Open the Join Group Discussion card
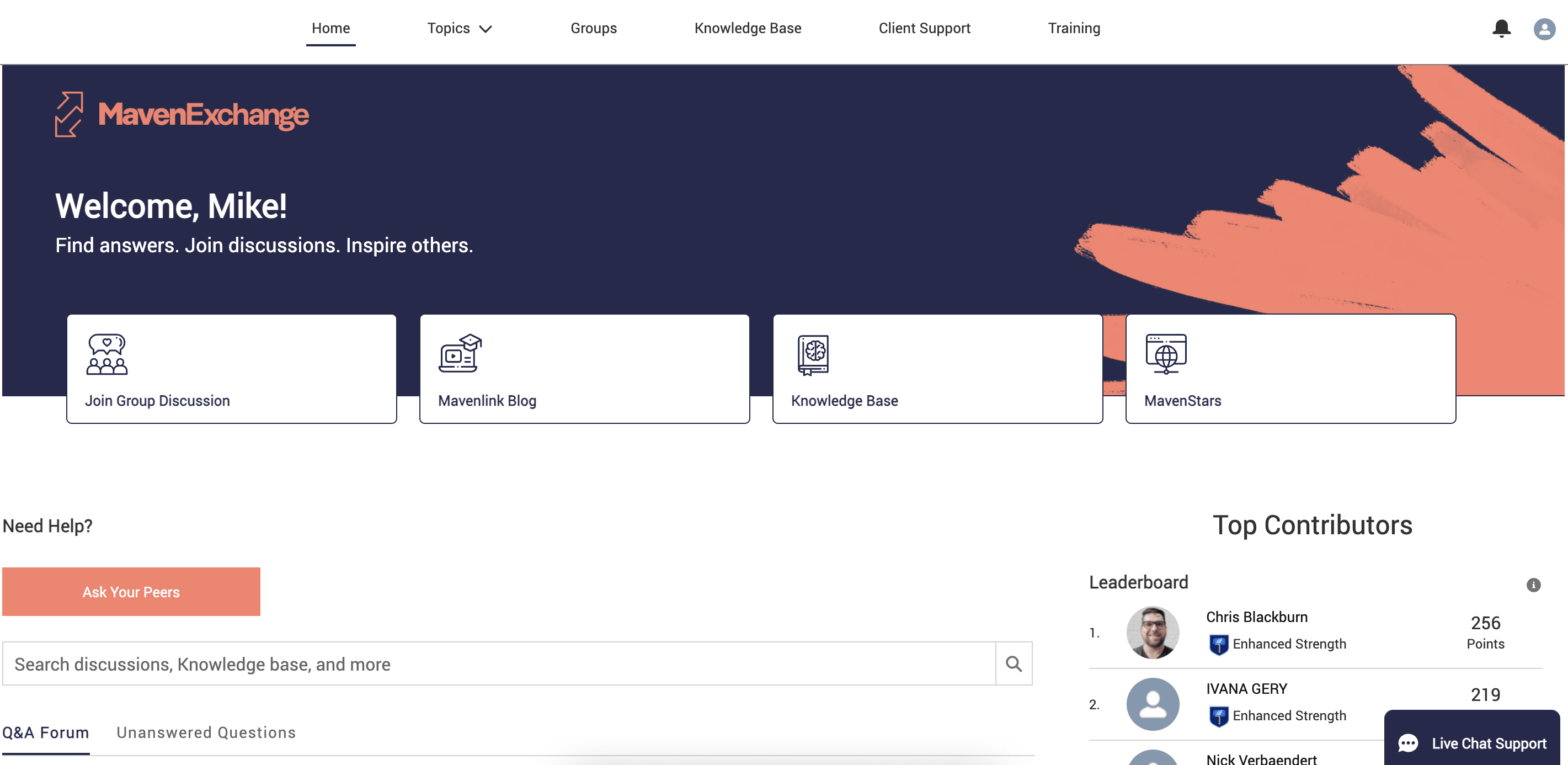Image resolution: width=1568 pixels, height=765 pixels. [231, 369]
